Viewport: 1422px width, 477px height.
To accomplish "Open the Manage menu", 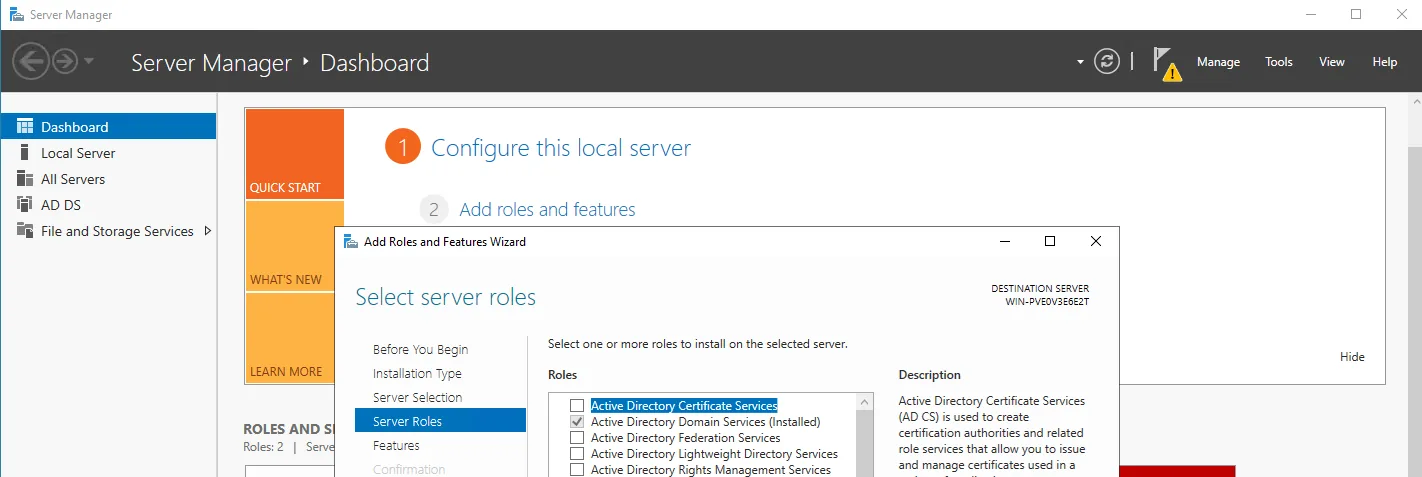I will 1218,62.
